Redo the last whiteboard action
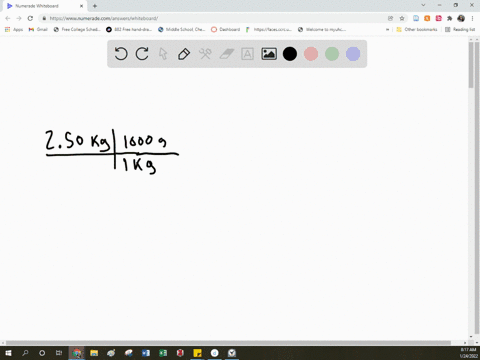This screenshot has height=360, width=480. click(x=142, y=54)
